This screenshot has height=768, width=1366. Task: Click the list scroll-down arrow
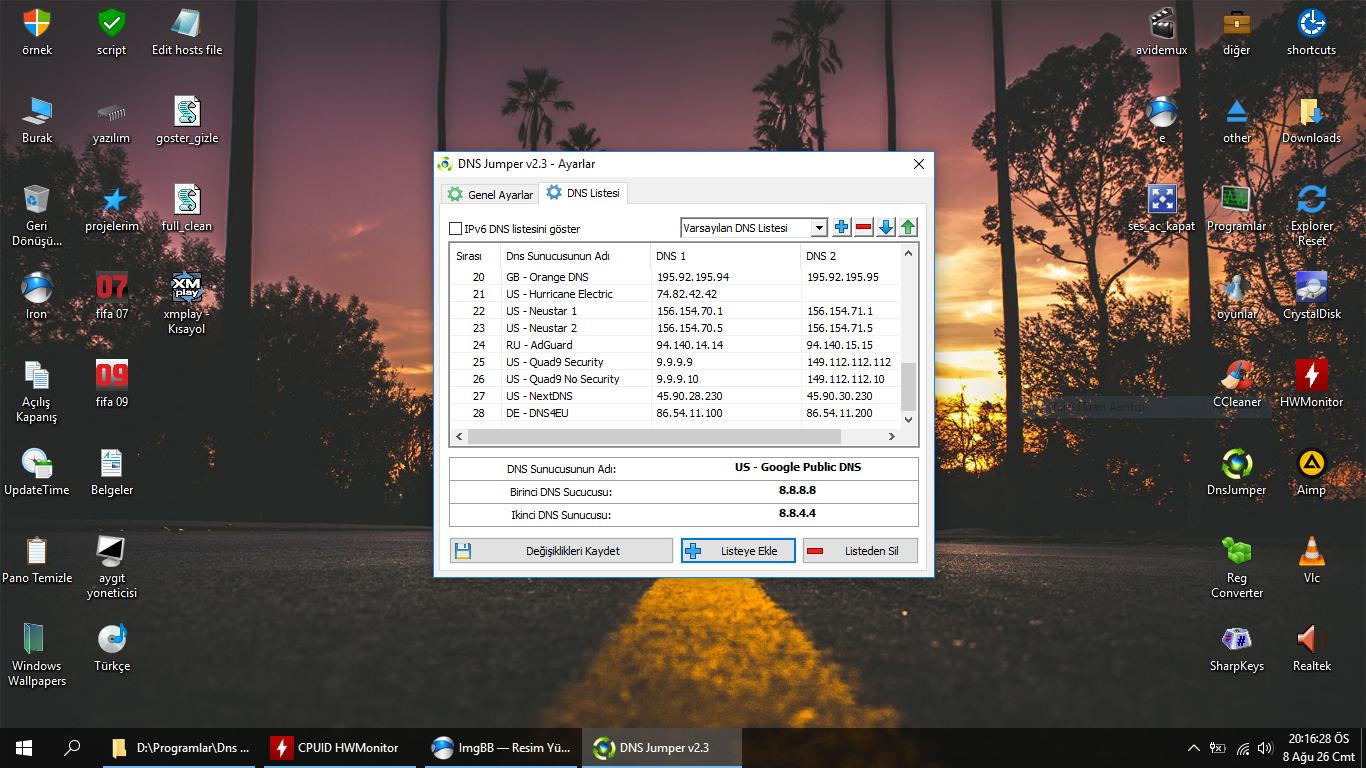(x=909, y=420)
